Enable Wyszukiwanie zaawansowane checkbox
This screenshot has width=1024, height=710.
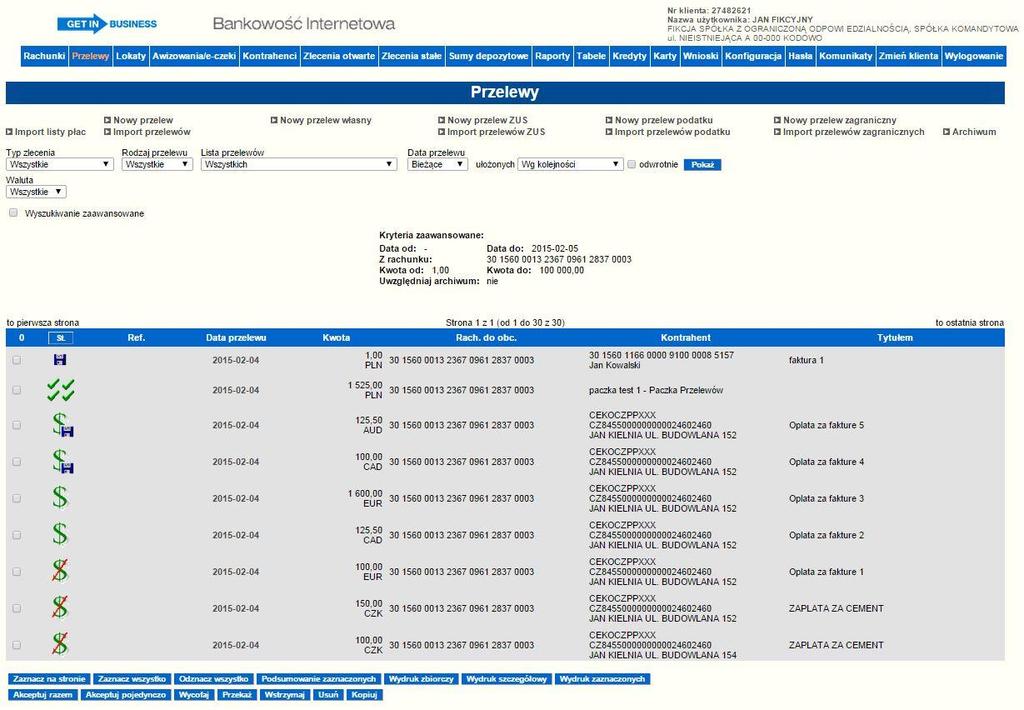(x=13, y=213)
